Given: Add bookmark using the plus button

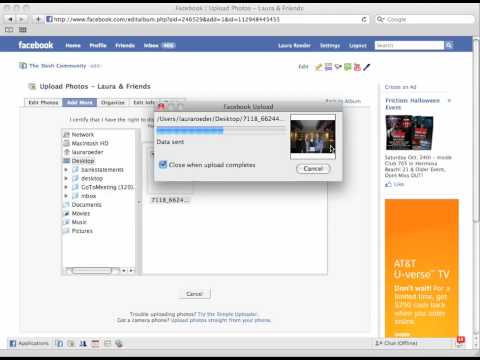Looking at the screenshot, I should coord(38,19).
